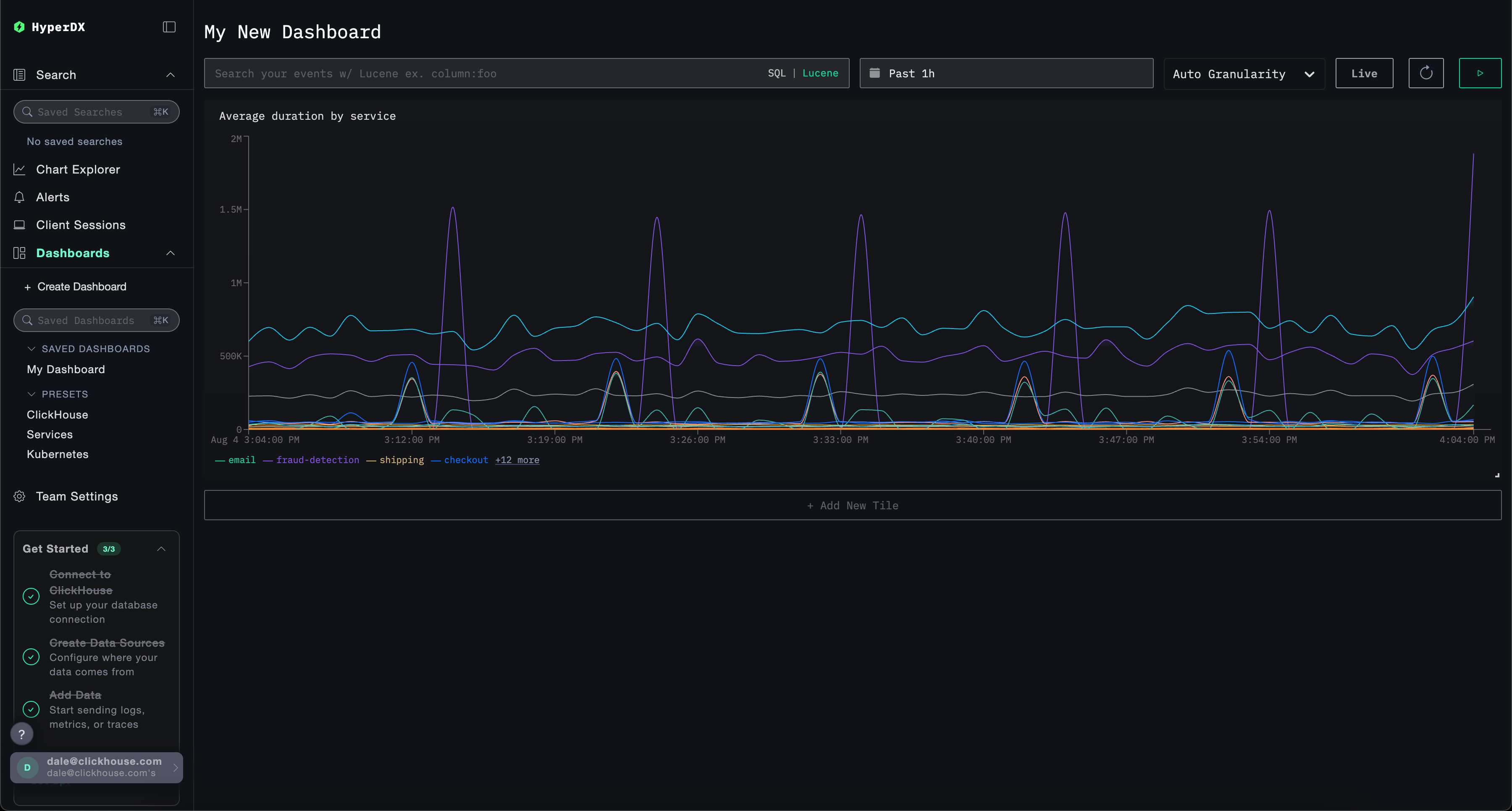Open the Past 1h time range picker
This screenshot has width=1512, height=811.
(x=1006, y=73)
